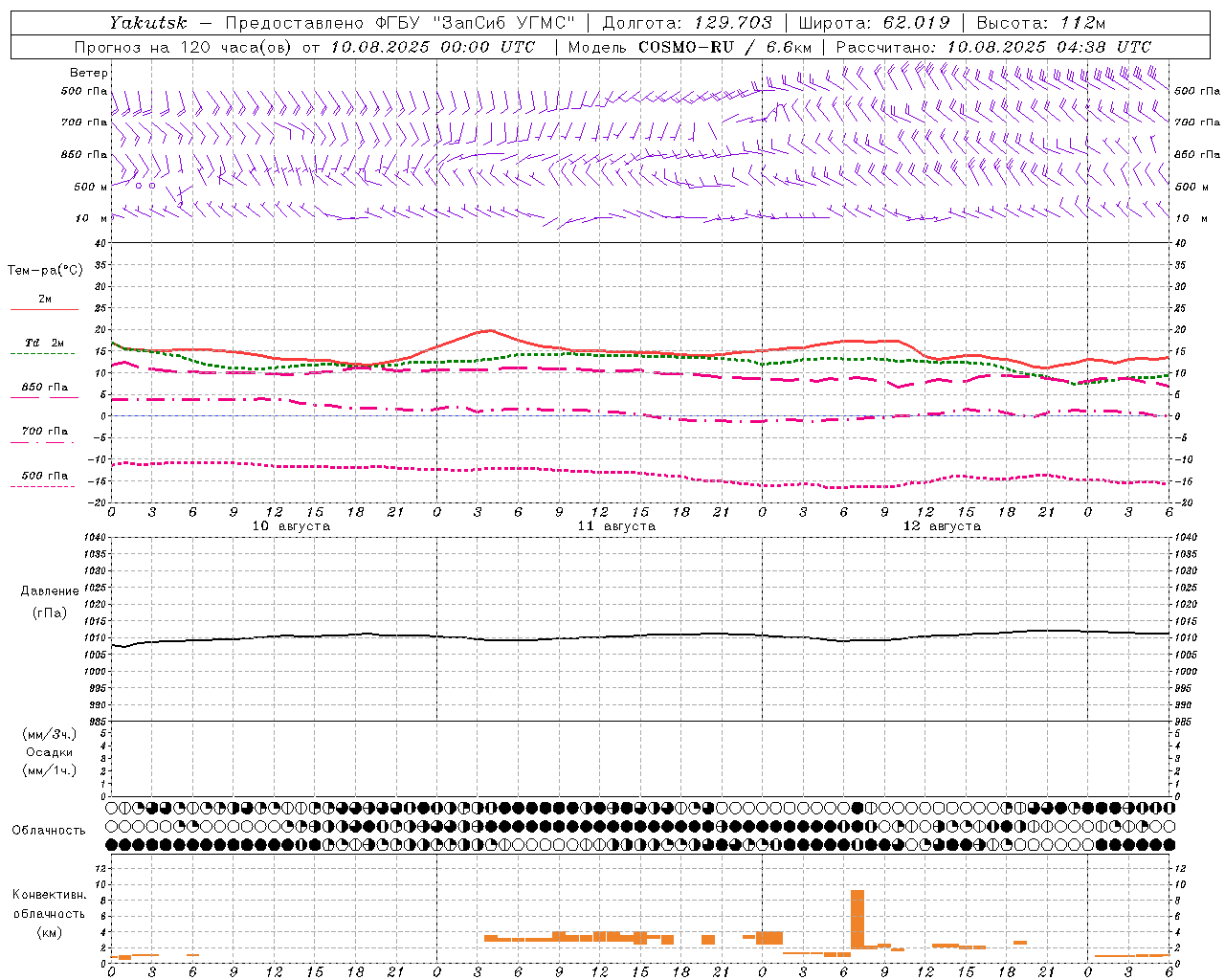This screenshot has width=1225, height=980.
Task: Click the "(км)" convective cloud unit label
Action: (50, 932)
